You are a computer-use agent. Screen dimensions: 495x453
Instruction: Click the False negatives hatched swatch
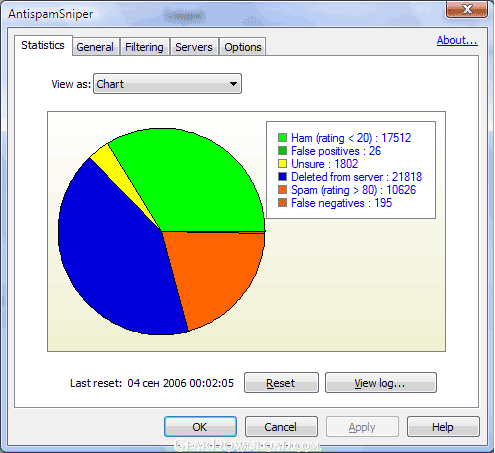(282, 202)
